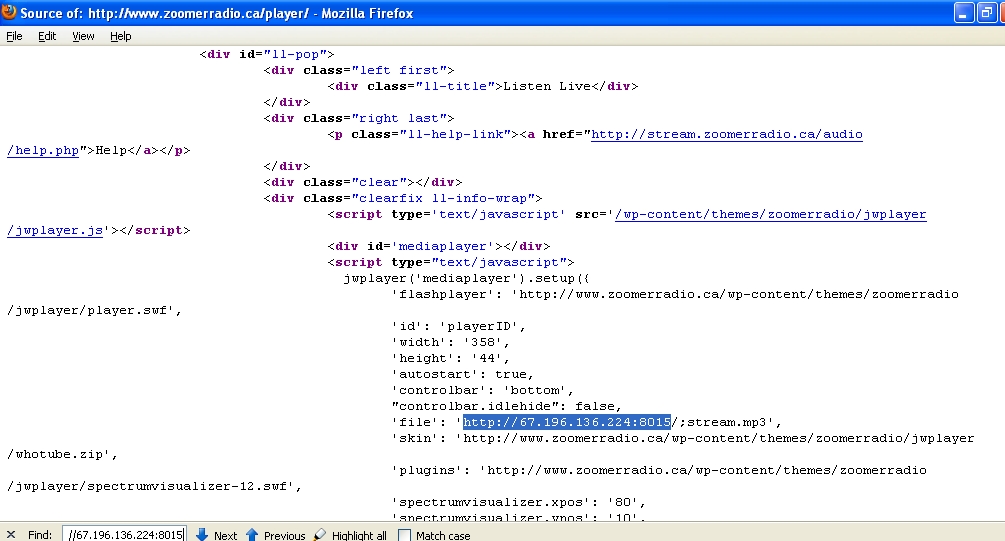Image resolution: width=1005 pixels, height=541 pixels.
Task: Click the Next down-arrow icon
Action: pyautogui.click(x=202, y=535)
